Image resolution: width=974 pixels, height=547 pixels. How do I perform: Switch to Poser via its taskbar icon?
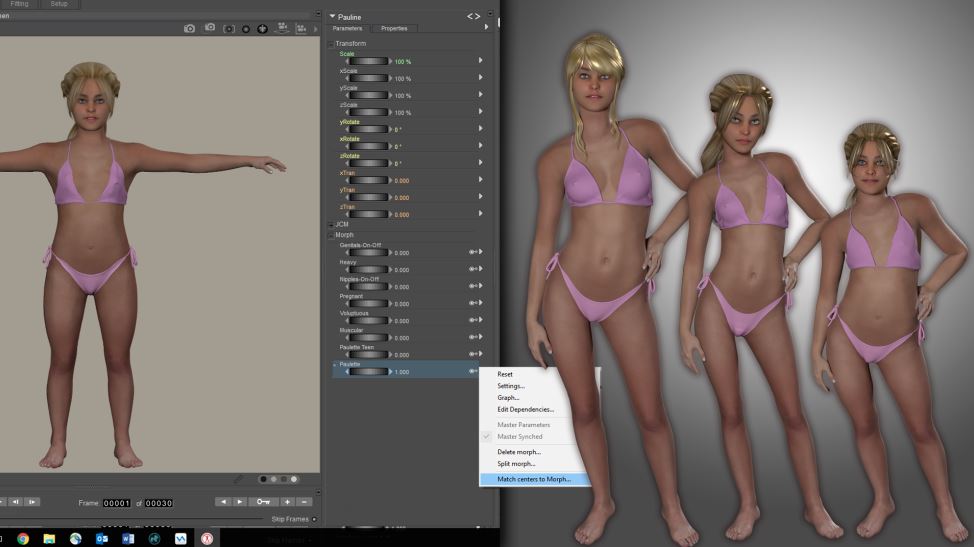[x=207, y=538]
